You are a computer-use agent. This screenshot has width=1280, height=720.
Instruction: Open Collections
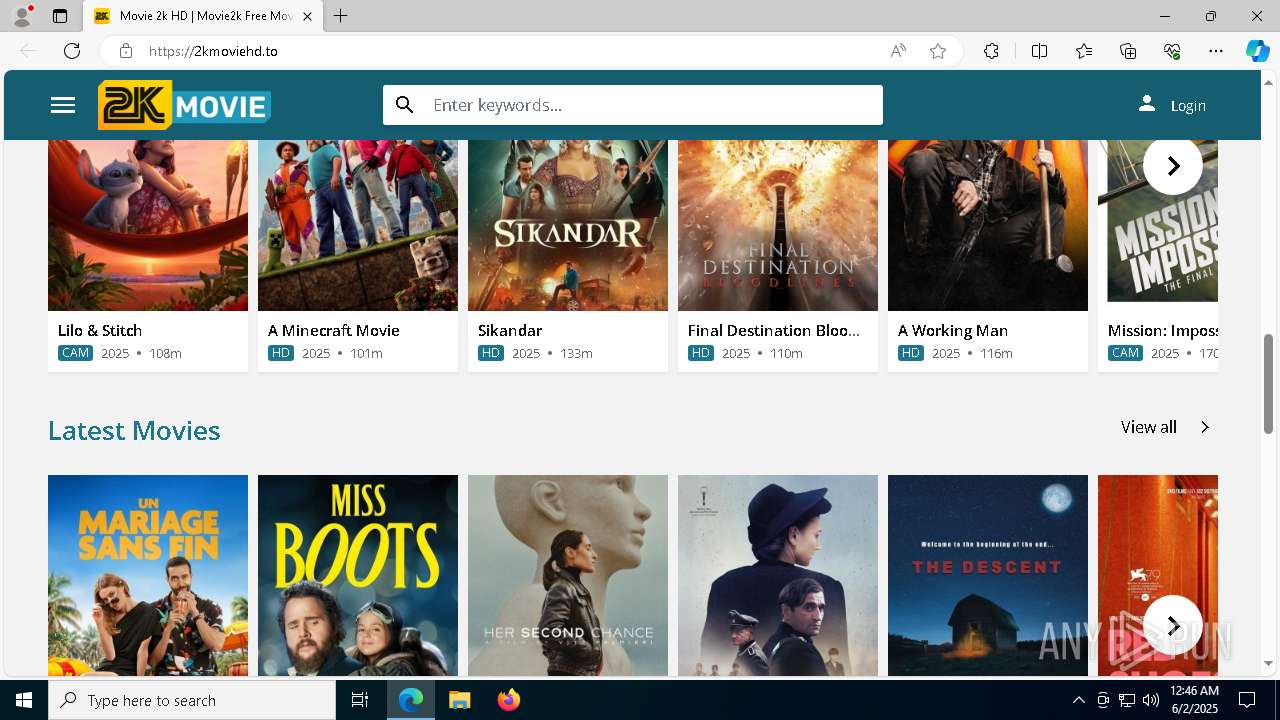point(1128,51)
